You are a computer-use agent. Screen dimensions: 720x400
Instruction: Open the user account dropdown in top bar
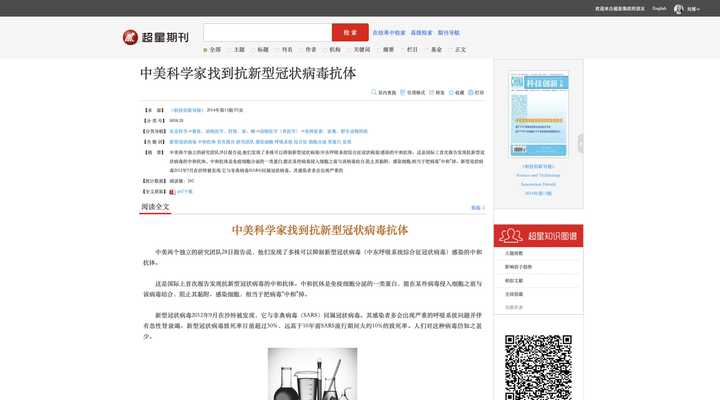tap(693, 9)
